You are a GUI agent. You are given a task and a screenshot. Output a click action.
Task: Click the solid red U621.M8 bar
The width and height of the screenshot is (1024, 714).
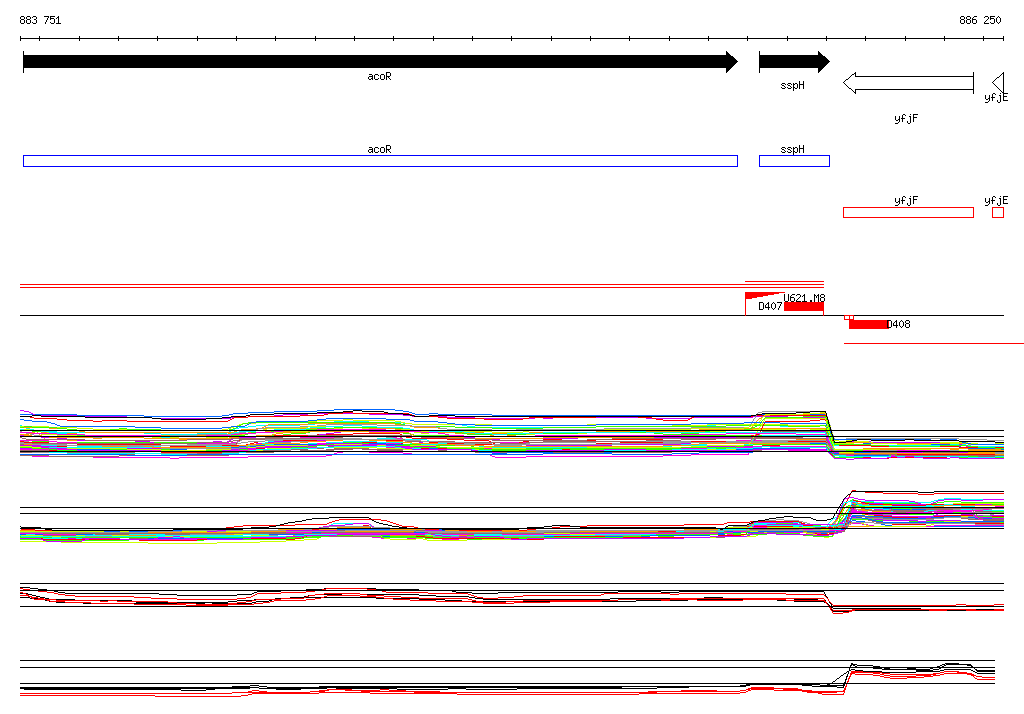point(804,307)
